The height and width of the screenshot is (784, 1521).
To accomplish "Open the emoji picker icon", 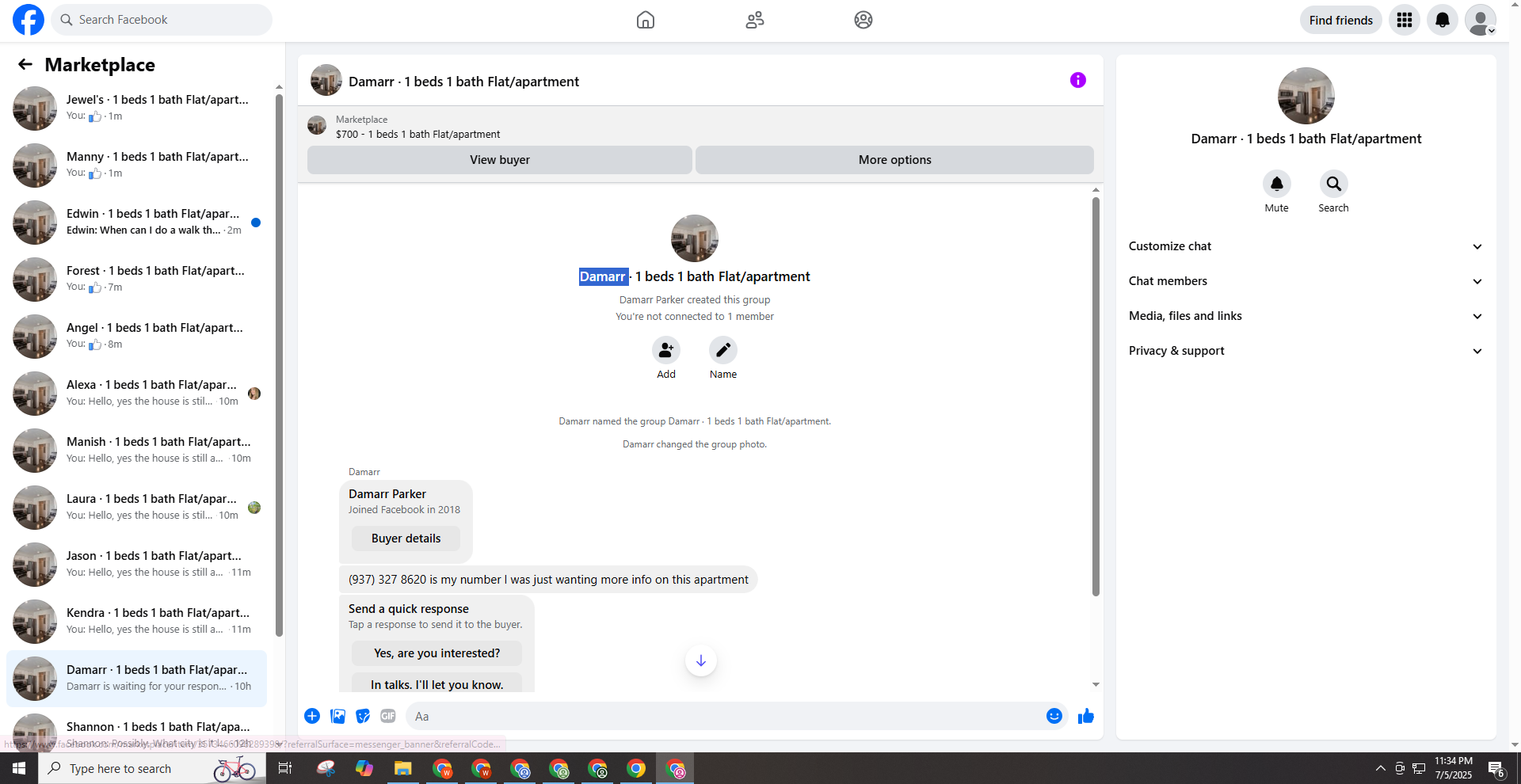I will click(x=1054, y=716).
